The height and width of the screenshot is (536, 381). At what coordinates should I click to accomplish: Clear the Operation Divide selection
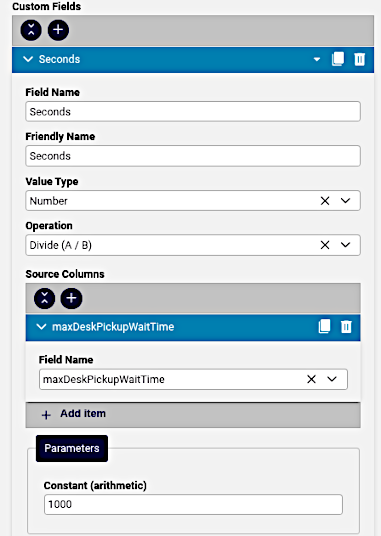click(325, 245)
